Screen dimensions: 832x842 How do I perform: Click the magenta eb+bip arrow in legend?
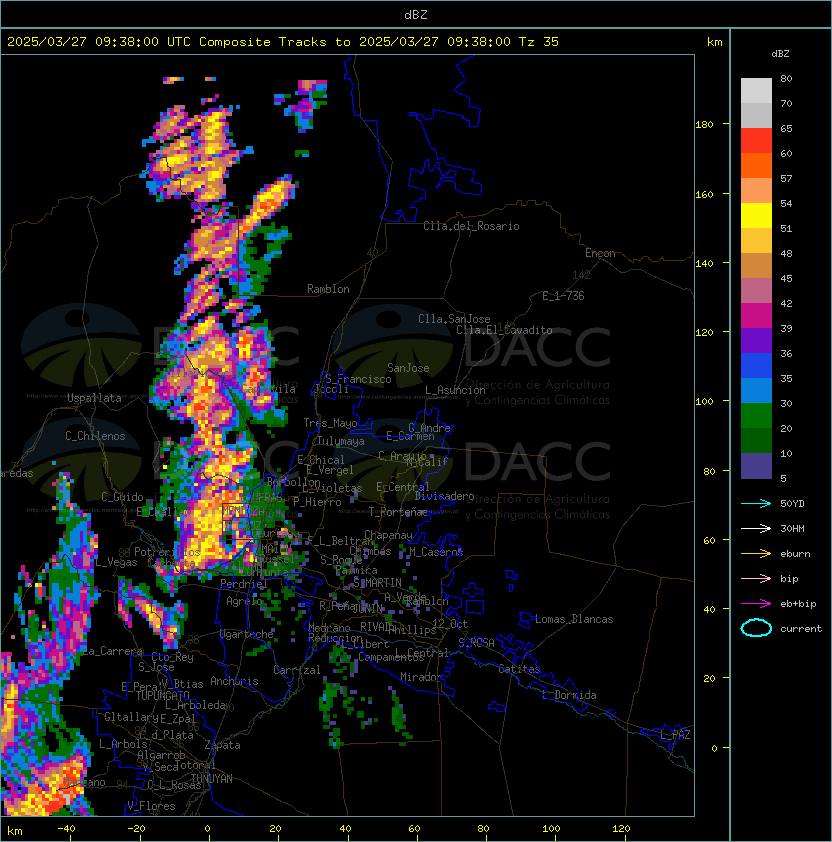756,604
